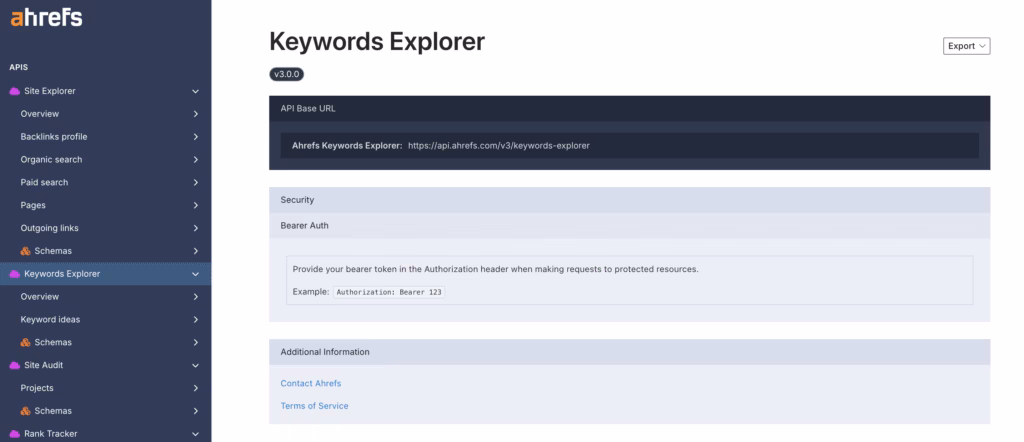
Task: Expand the Backlinks profile chevron
Action: tap(196, 137)
